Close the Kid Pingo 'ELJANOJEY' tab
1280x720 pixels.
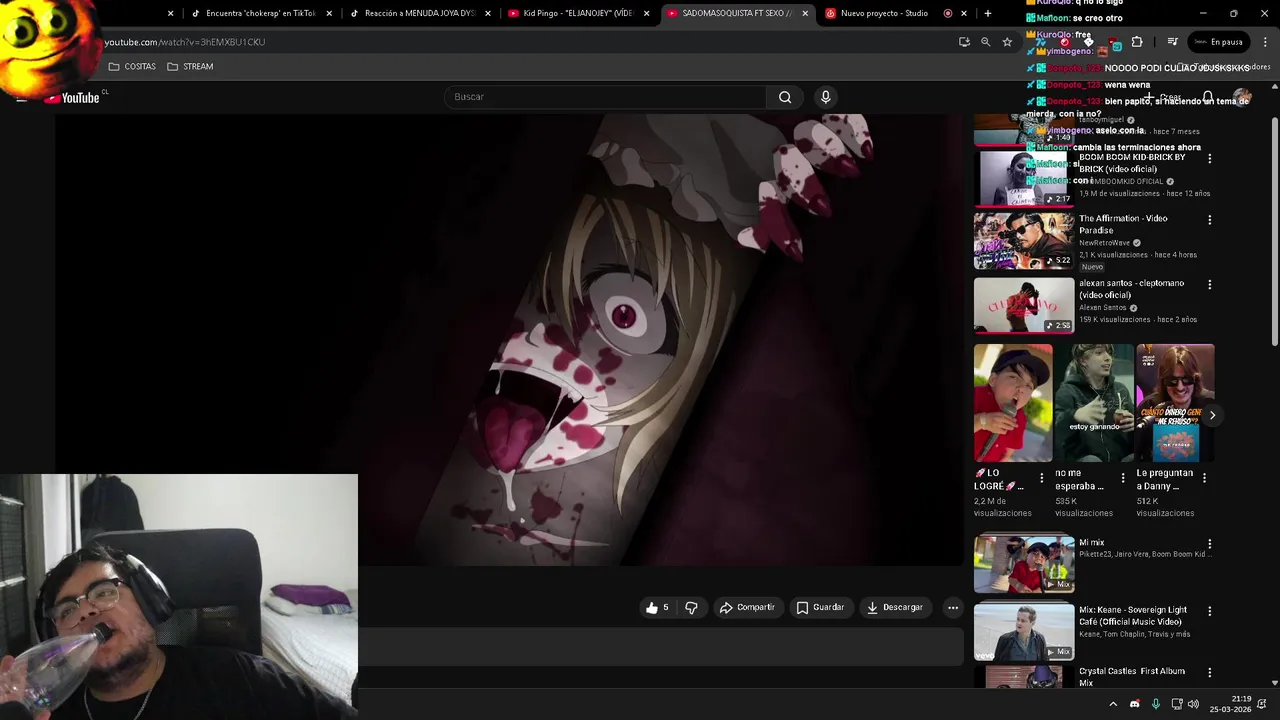point(647,13)
